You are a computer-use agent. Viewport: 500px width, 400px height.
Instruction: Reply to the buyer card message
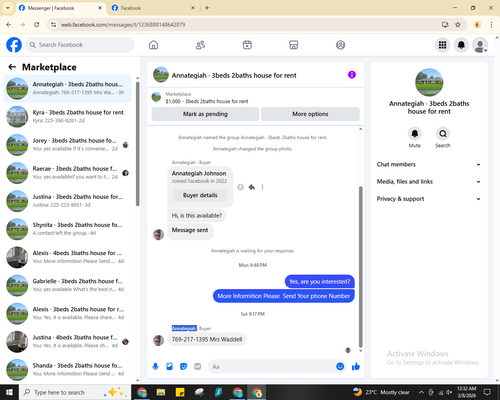click(252, 187)
